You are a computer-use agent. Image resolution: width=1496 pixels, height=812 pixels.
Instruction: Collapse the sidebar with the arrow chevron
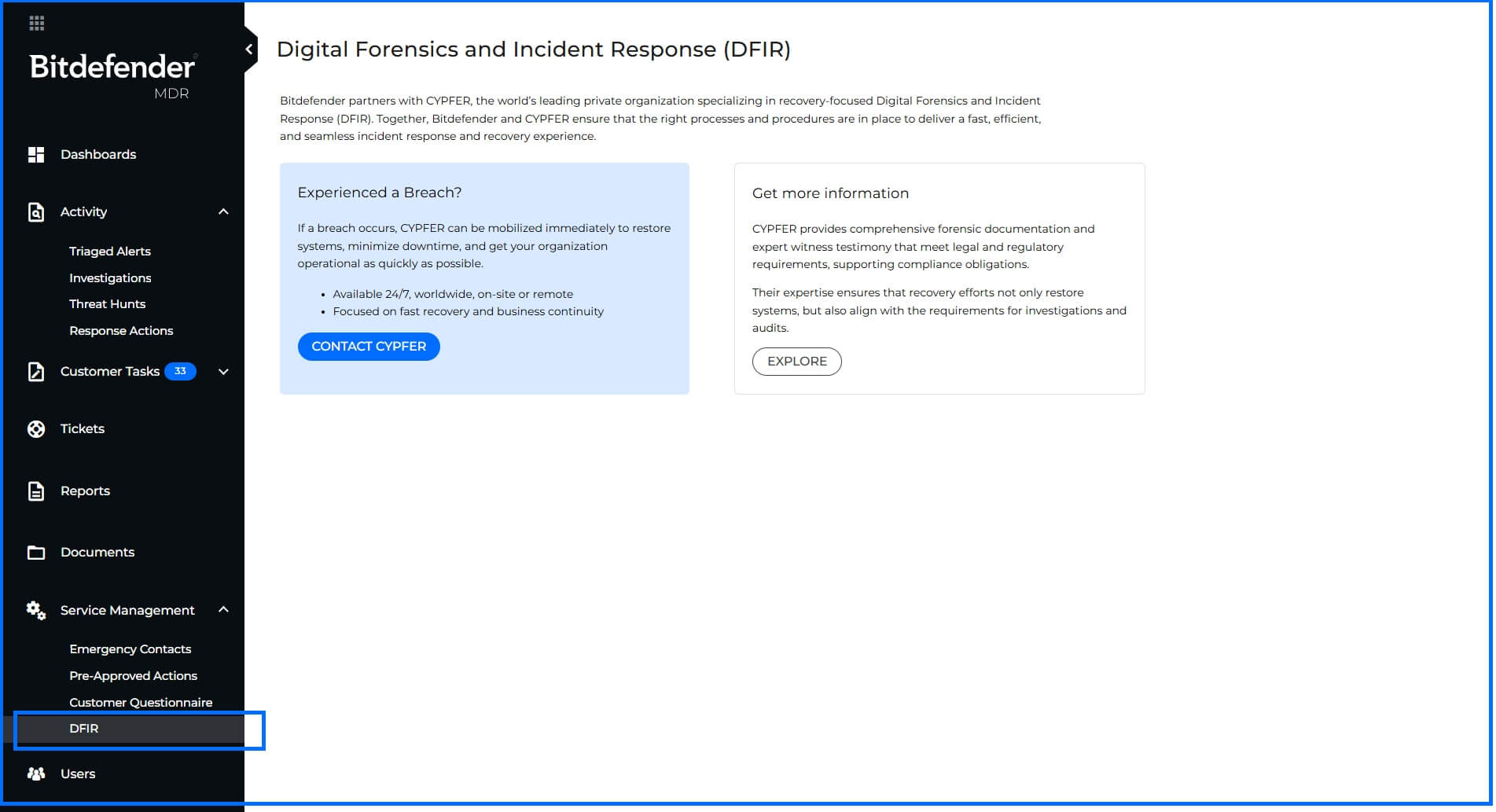coord(248,48)
